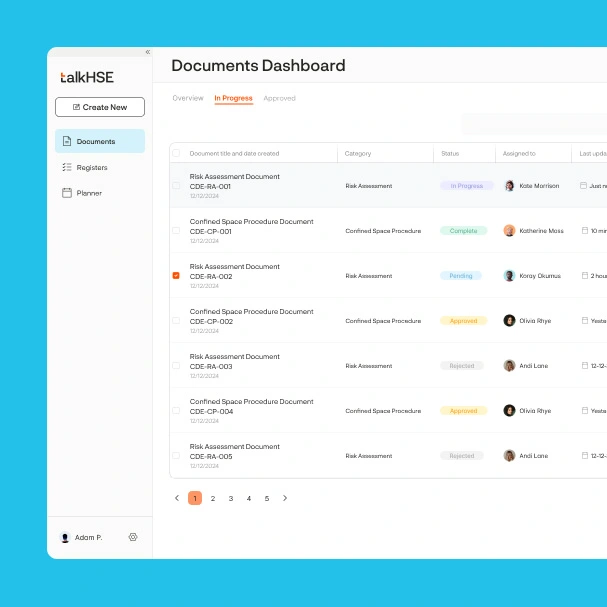Click the talkHSE logo
The image size is (607, 607).
[x=87, y=77]
